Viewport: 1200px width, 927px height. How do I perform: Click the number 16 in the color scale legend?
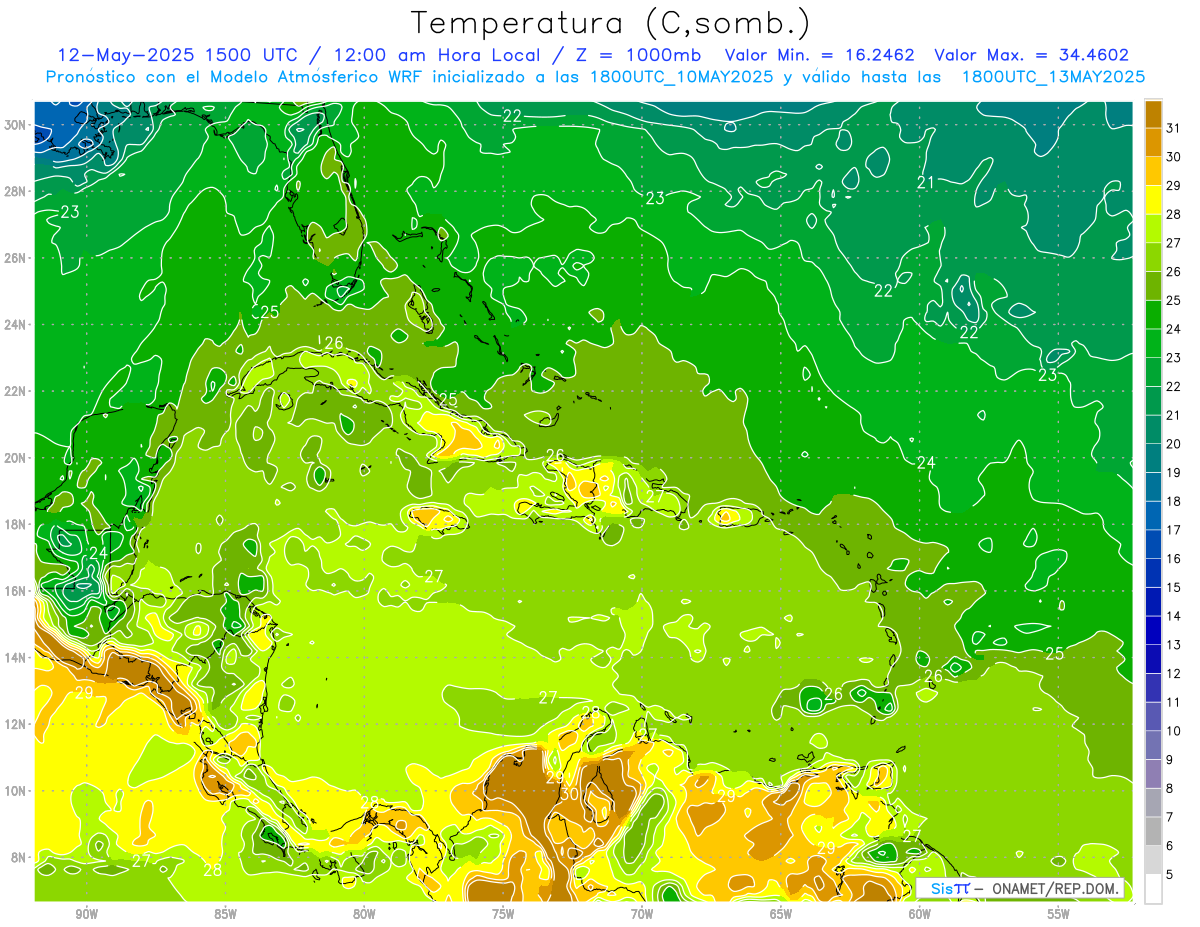pyautogui.click(x=1174, y=559)
